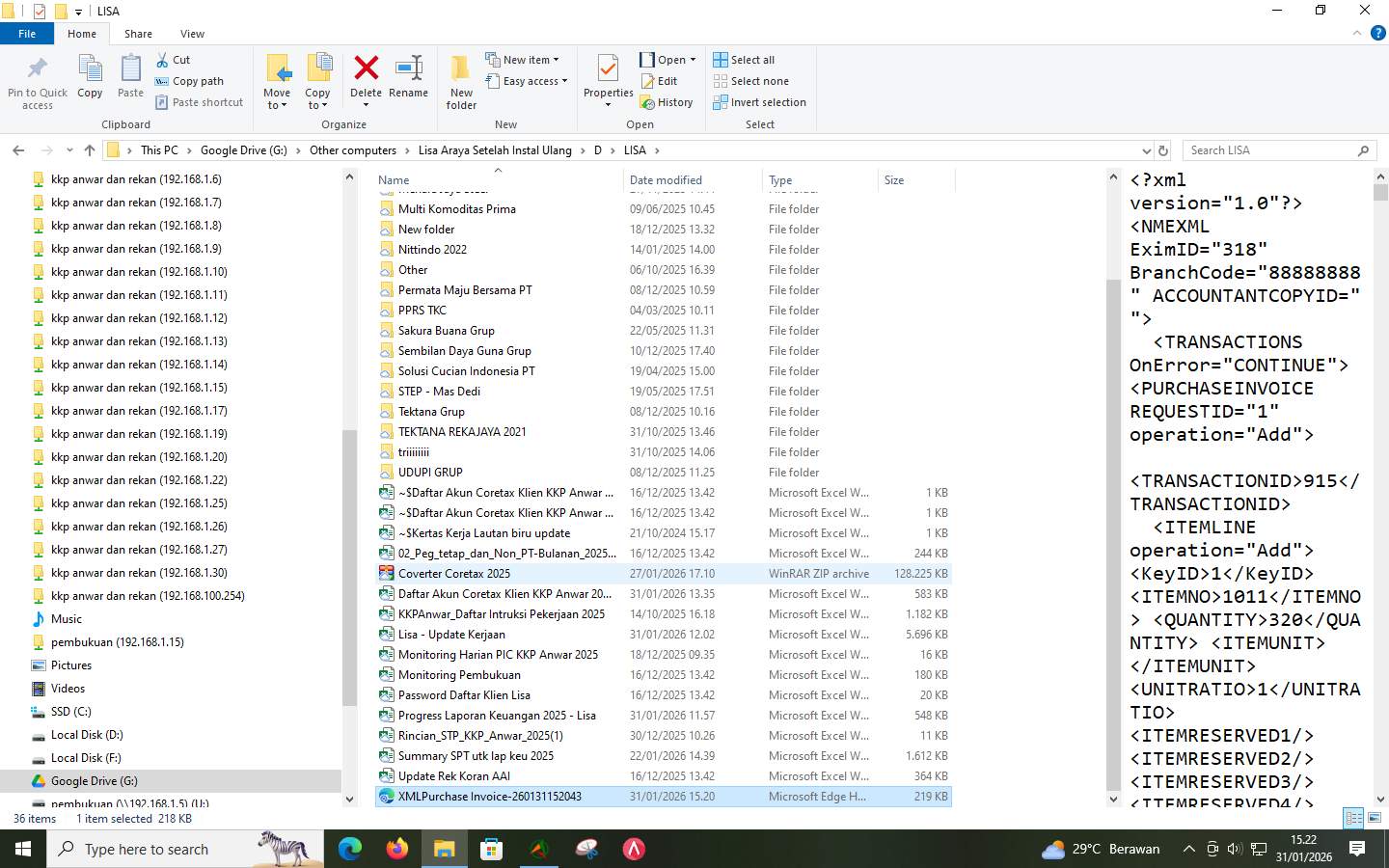Refresh the folder using the address bar icon

point(1163,149)
